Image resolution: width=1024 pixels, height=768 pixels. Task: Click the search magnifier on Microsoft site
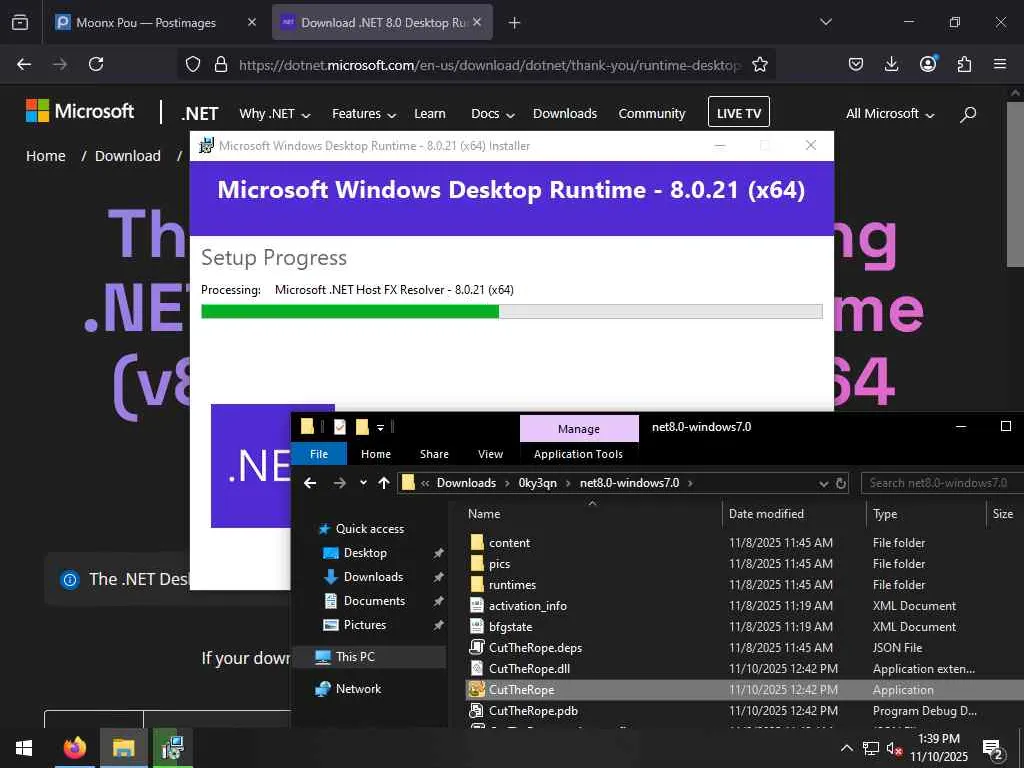click(x=968, y=114)
